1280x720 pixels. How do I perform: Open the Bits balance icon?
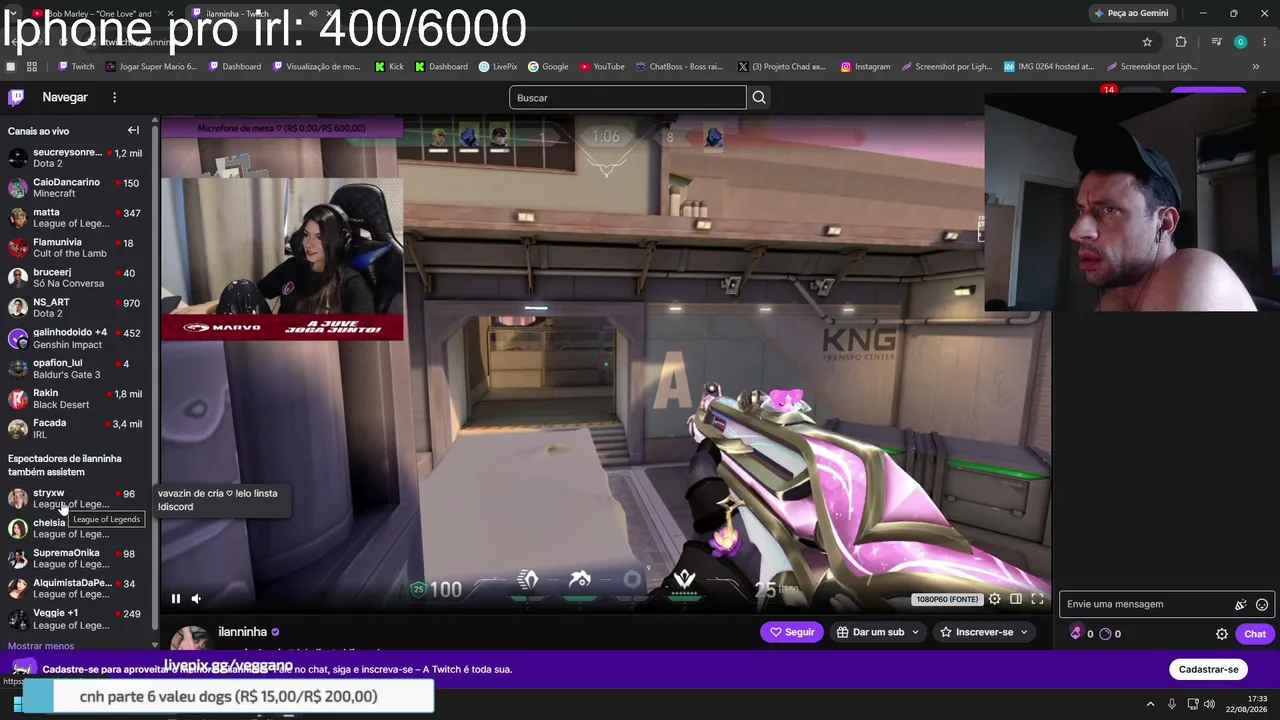[1076, 633]
